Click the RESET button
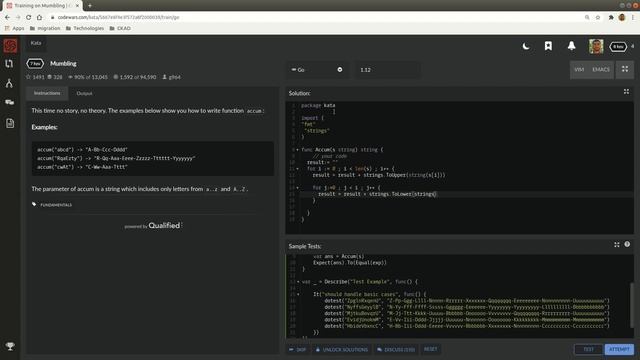640x360 pixels. [x=430, y=349]
